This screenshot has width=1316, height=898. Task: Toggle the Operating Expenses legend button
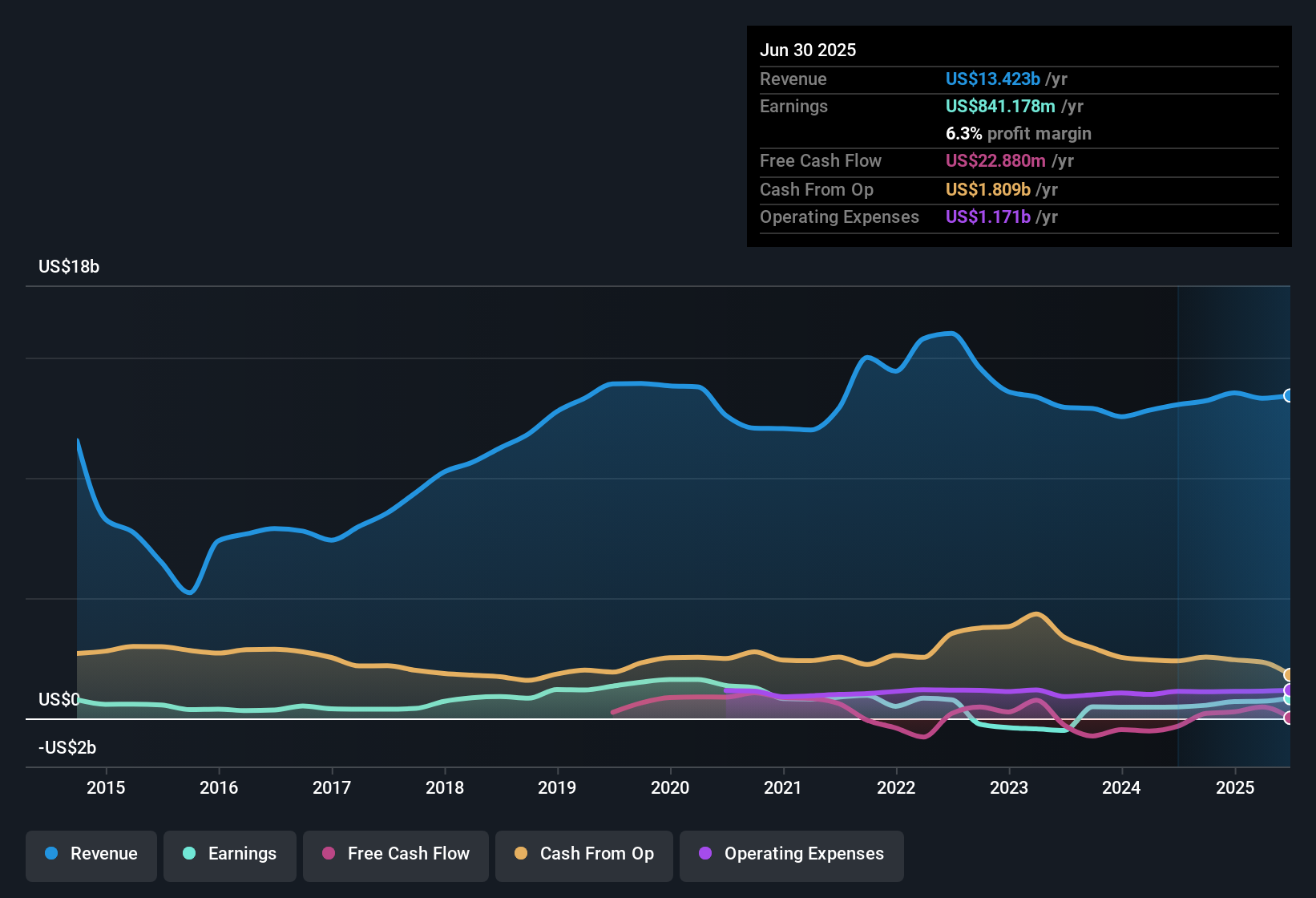pyautogui.click(x=792, y=854)
